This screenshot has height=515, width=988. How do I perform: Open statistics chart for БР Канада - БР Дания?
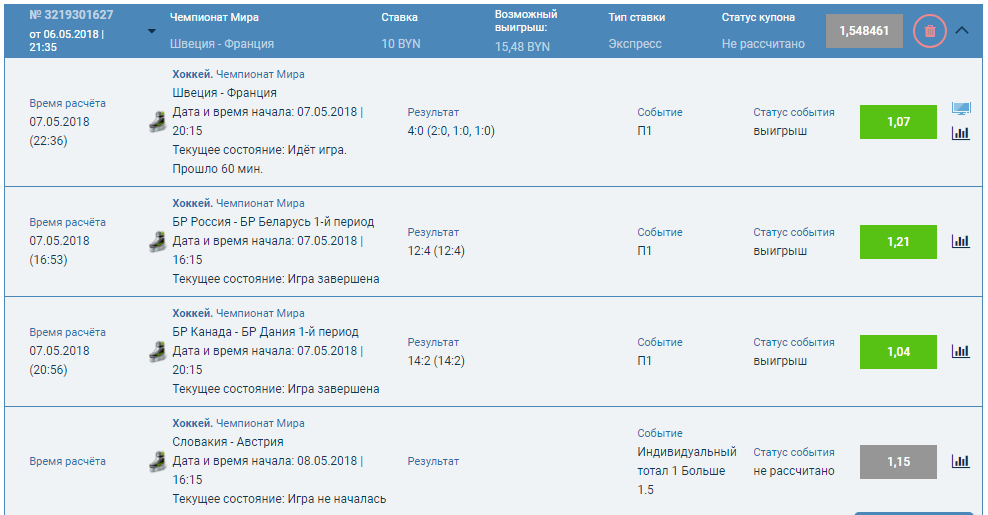tap(961, 351)
